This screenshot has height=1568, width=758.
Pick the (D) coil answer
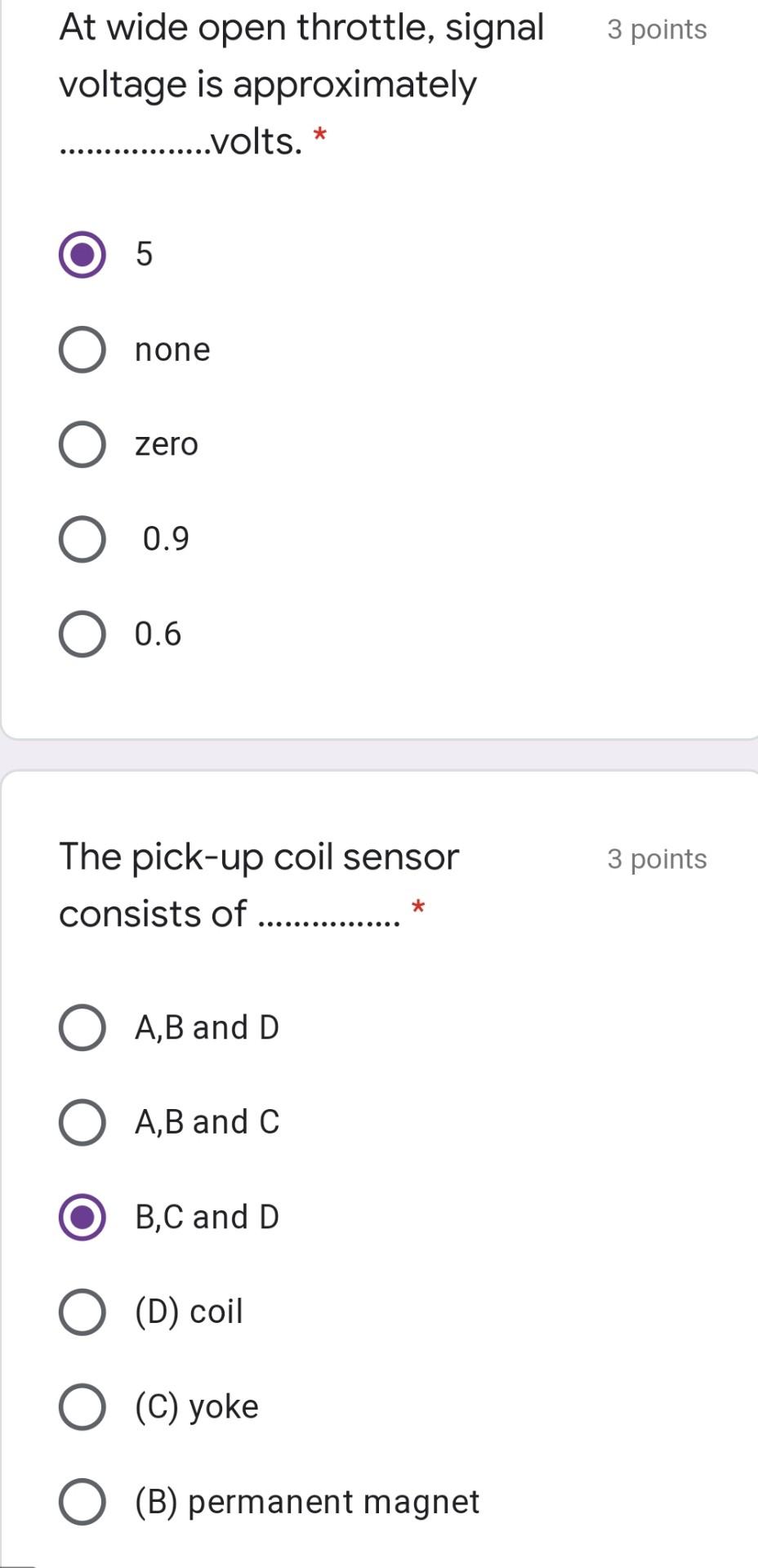(82, 1312)
